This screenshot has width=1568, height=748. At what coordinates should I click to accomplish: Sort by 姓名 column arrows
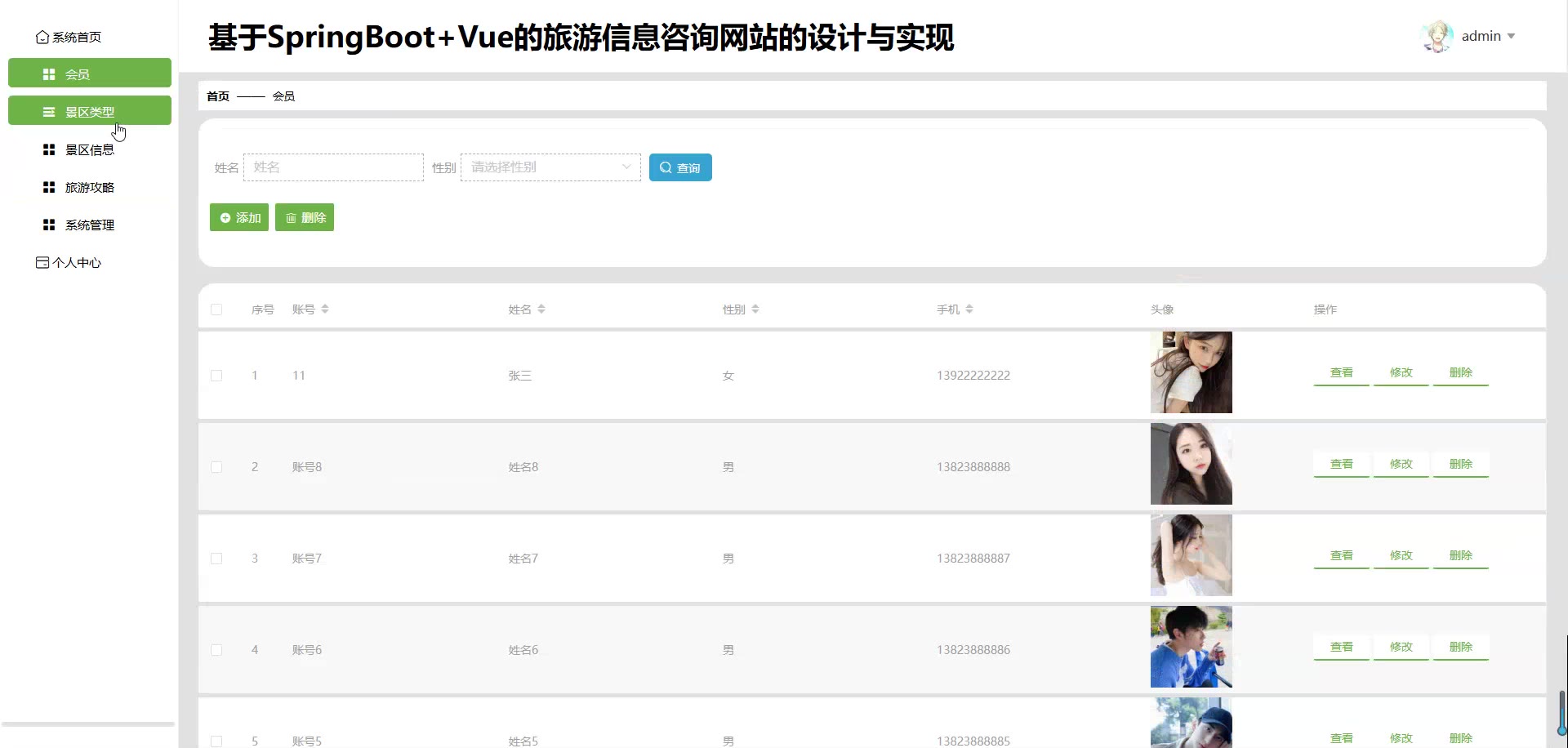point(541,309)
